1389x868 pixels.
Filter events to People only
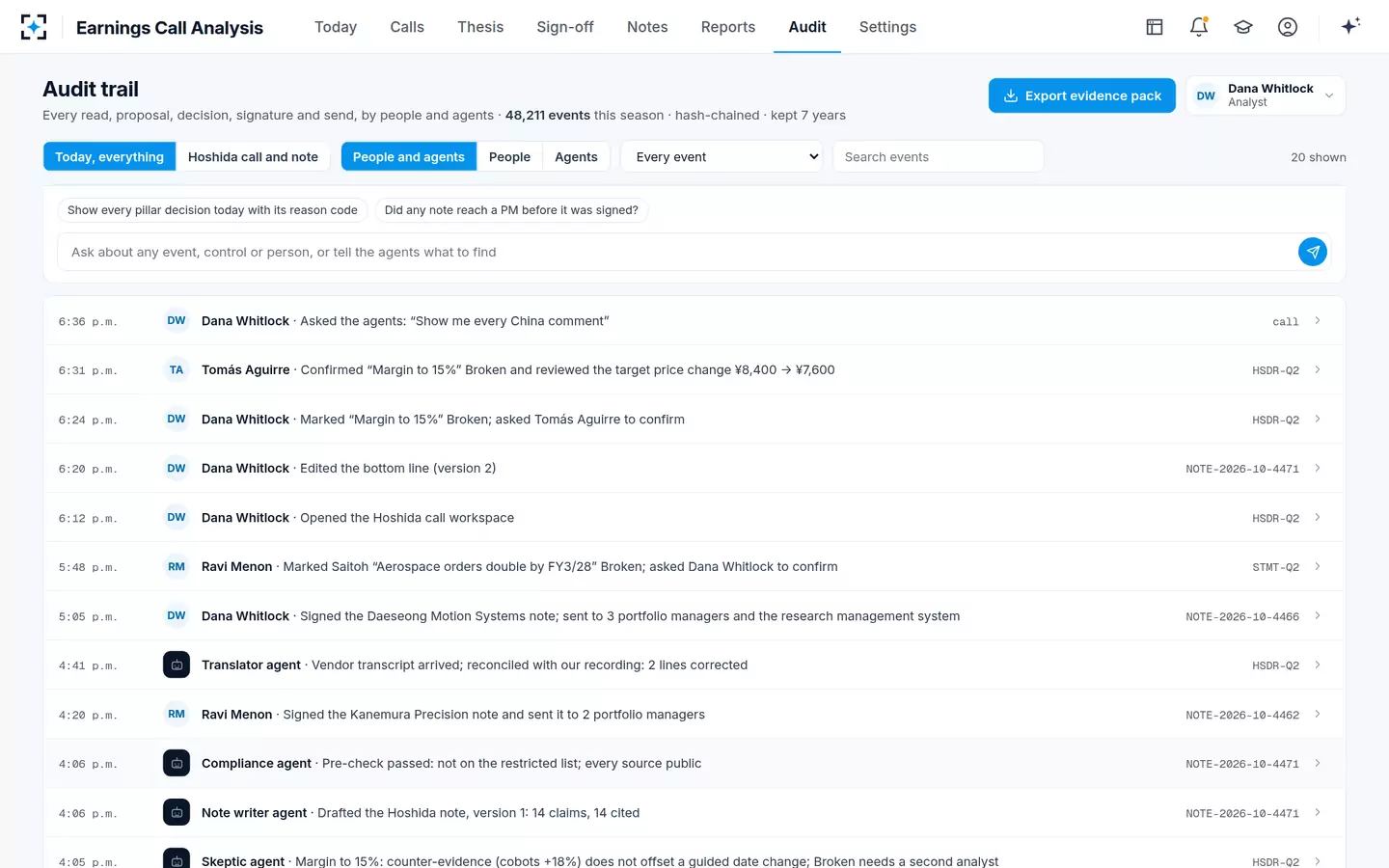click(x=509, y=156)
